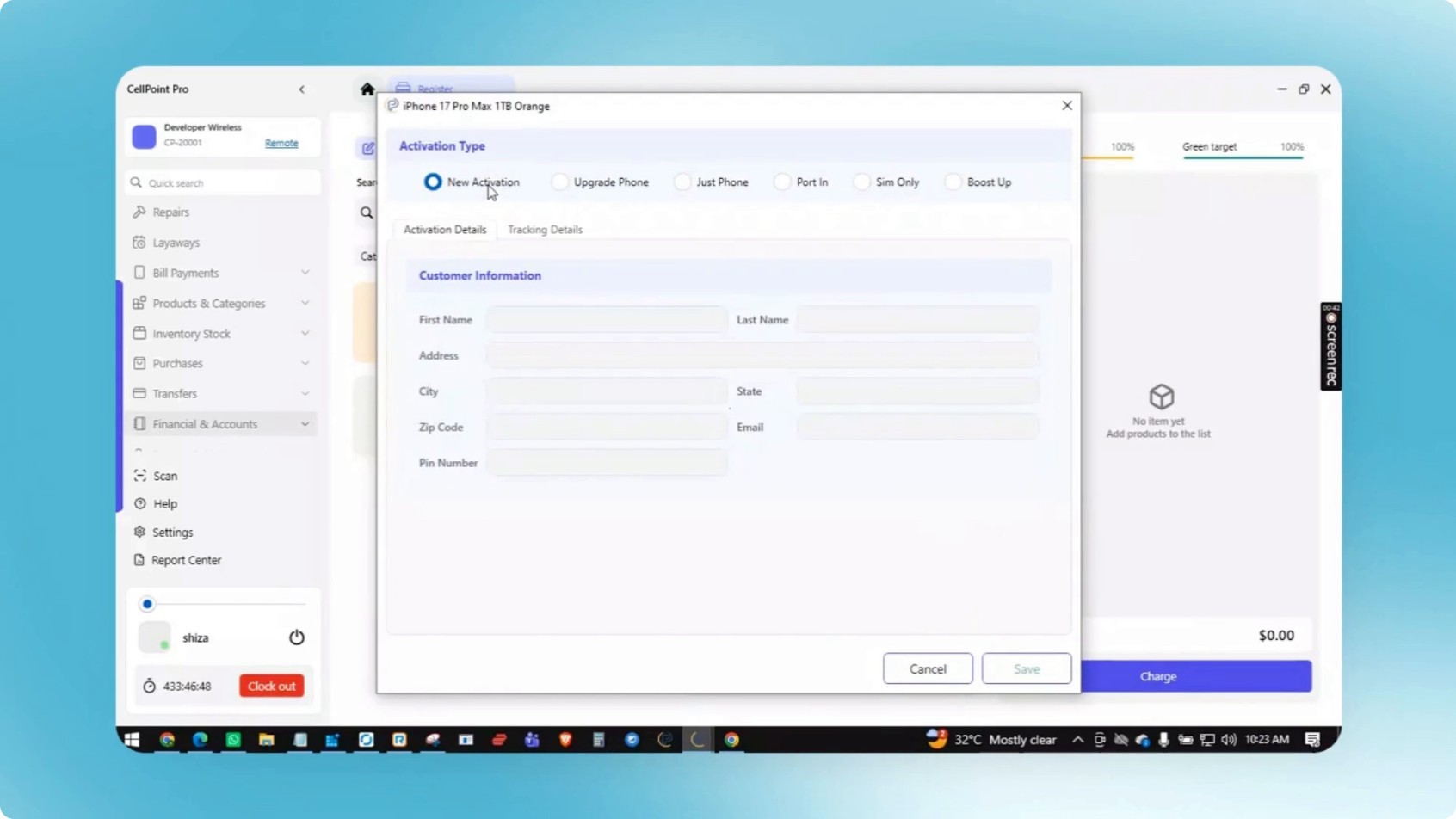Image resolution: width=1456 pixels, height=819 pixels.
Task: Open the notification center icon
Action: [1312, 740]
